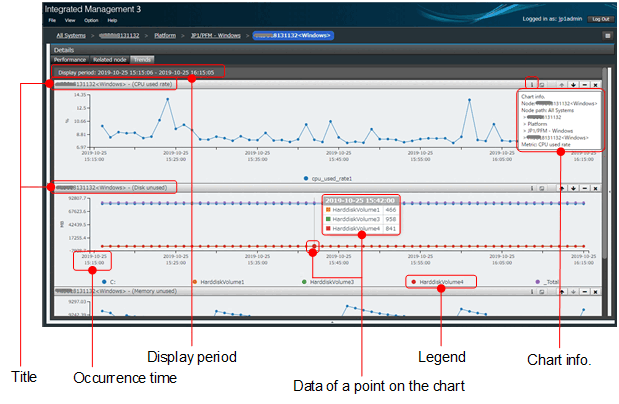Toggle the _Total legend color marker
Image resolution: width=619 pixels, height=404 pixels.
click(537, 282)
